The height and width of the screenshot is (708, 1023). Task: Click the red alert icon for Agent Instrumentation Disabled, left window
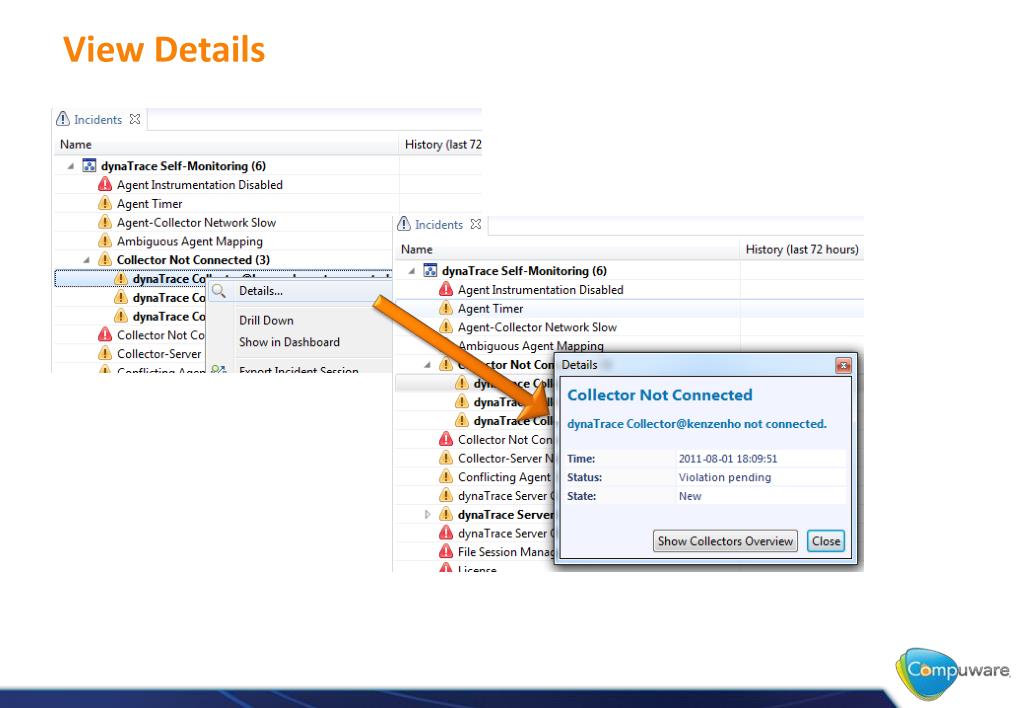[105, 184]
